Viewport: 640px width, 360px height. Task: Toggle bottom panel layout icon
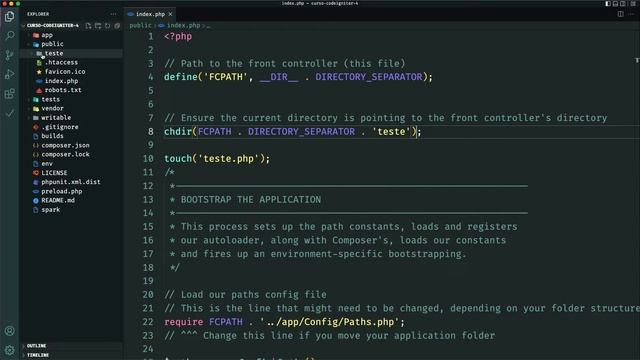[615, 3]
